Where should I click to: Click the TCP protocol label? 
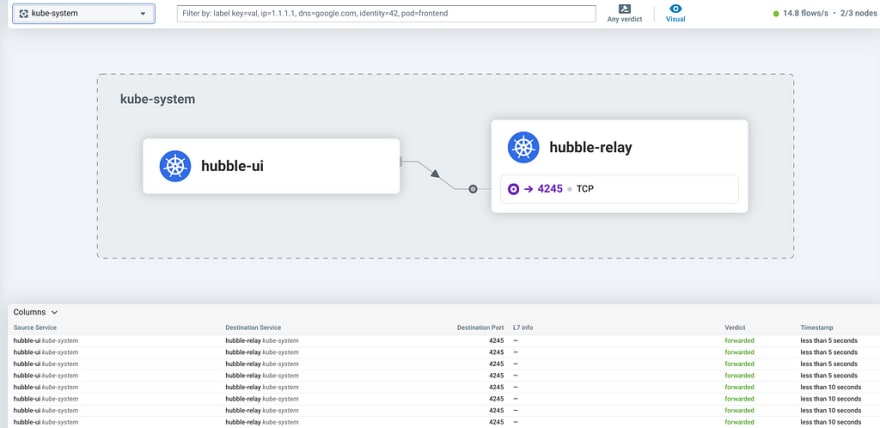[585, 189]
